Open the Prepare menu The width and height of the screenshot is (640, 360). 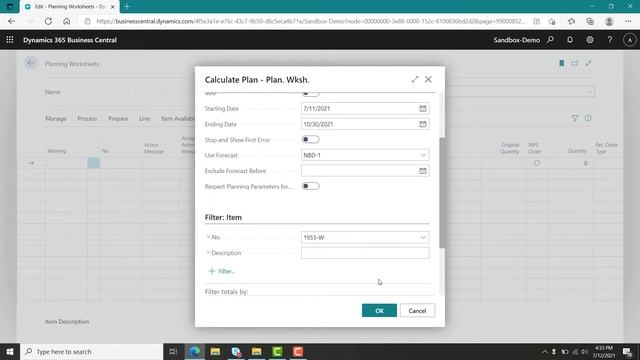point(118,118)
